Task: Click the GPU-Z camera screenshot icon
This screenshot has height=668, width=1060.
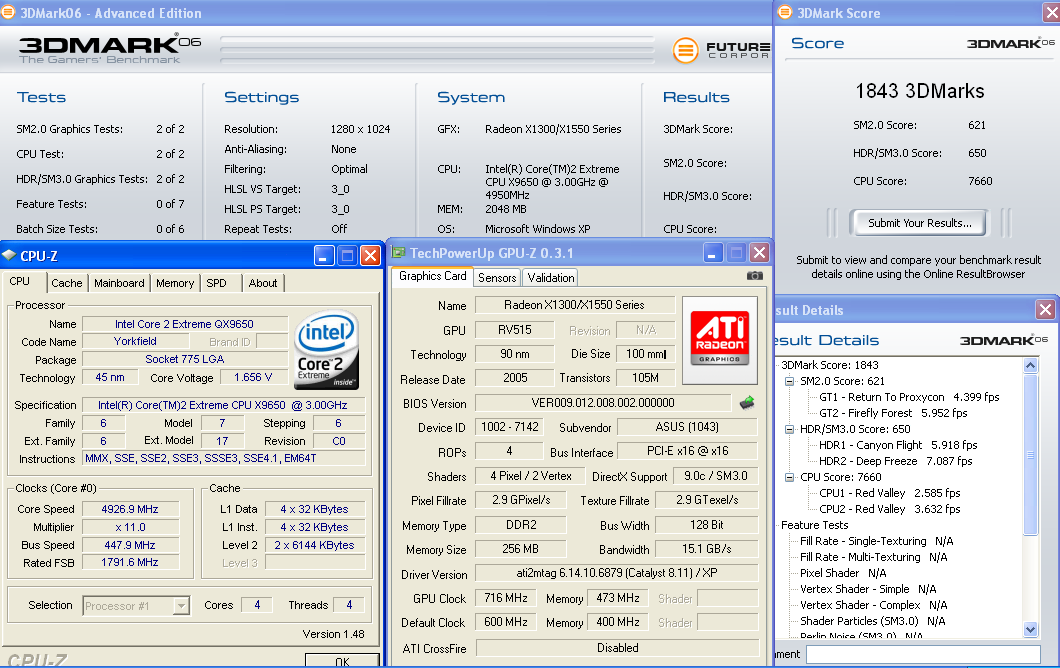Action: click(754, 276)
